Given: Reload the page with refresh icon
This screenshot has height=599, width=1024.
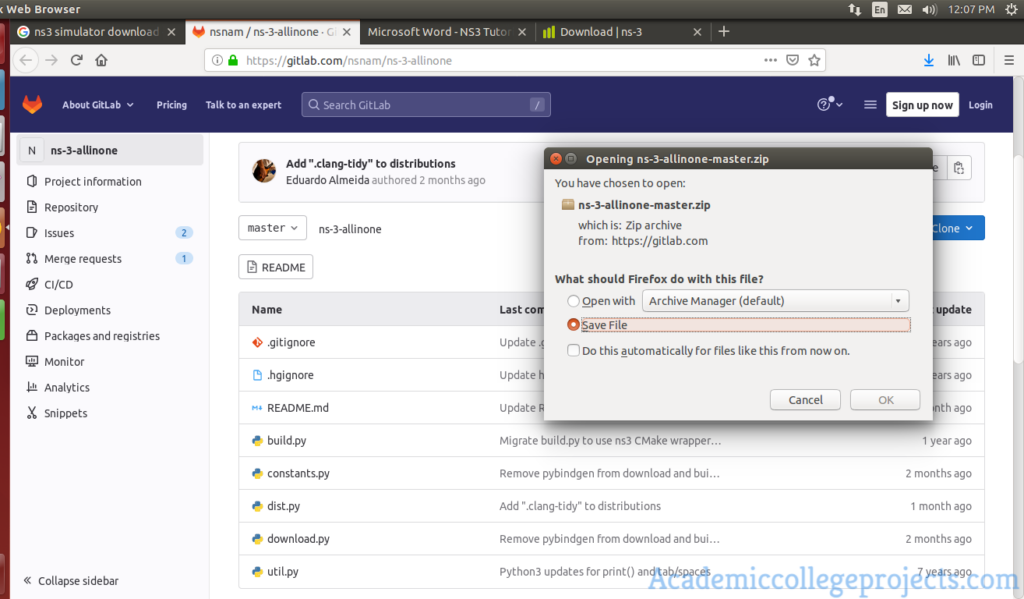Looking at the screenshot, I should click(76, 60).
